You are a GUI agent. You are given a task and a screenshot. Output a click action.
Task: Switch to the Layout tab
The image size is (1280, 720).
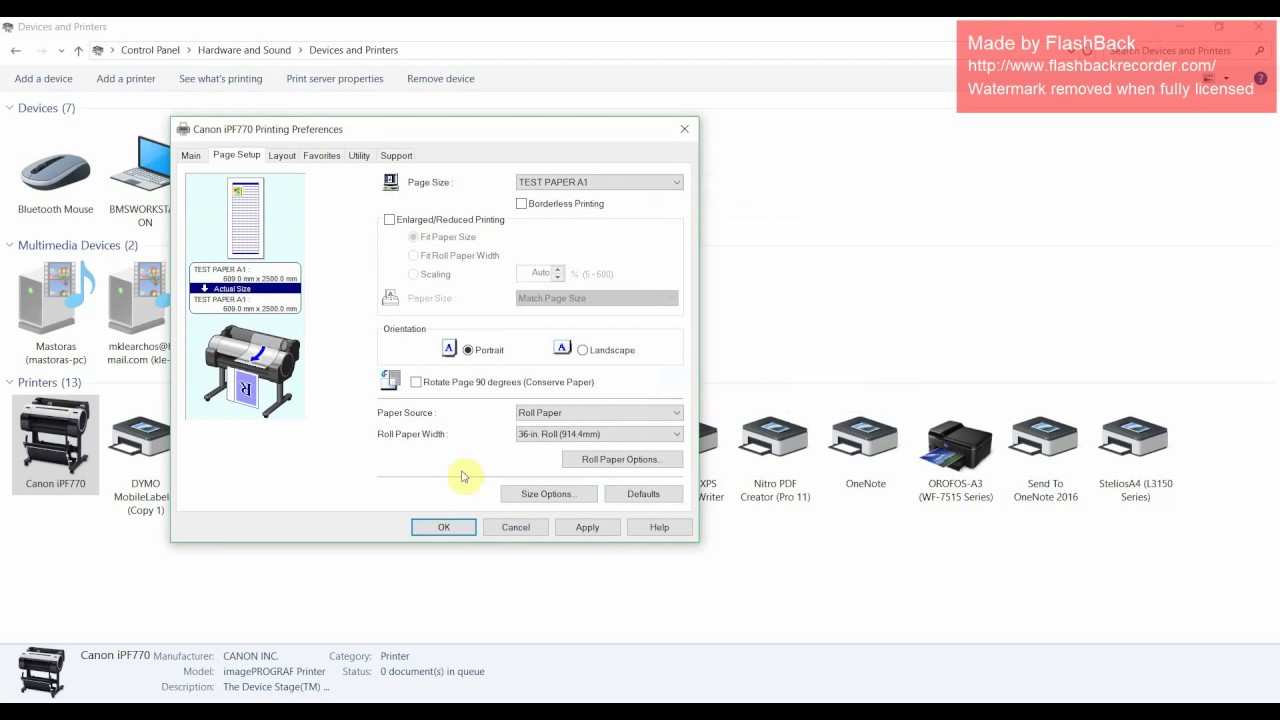(x=282, y=156)
